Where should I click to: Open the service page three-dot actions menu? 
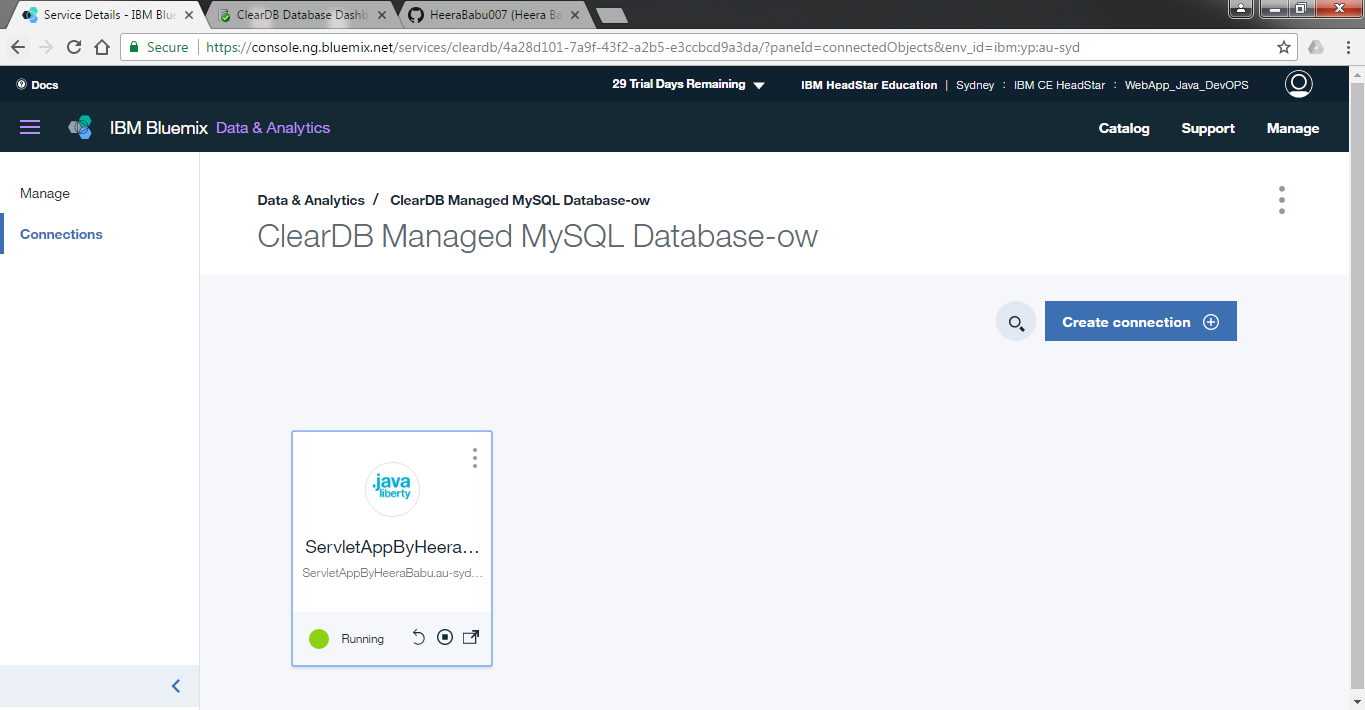1281,200
